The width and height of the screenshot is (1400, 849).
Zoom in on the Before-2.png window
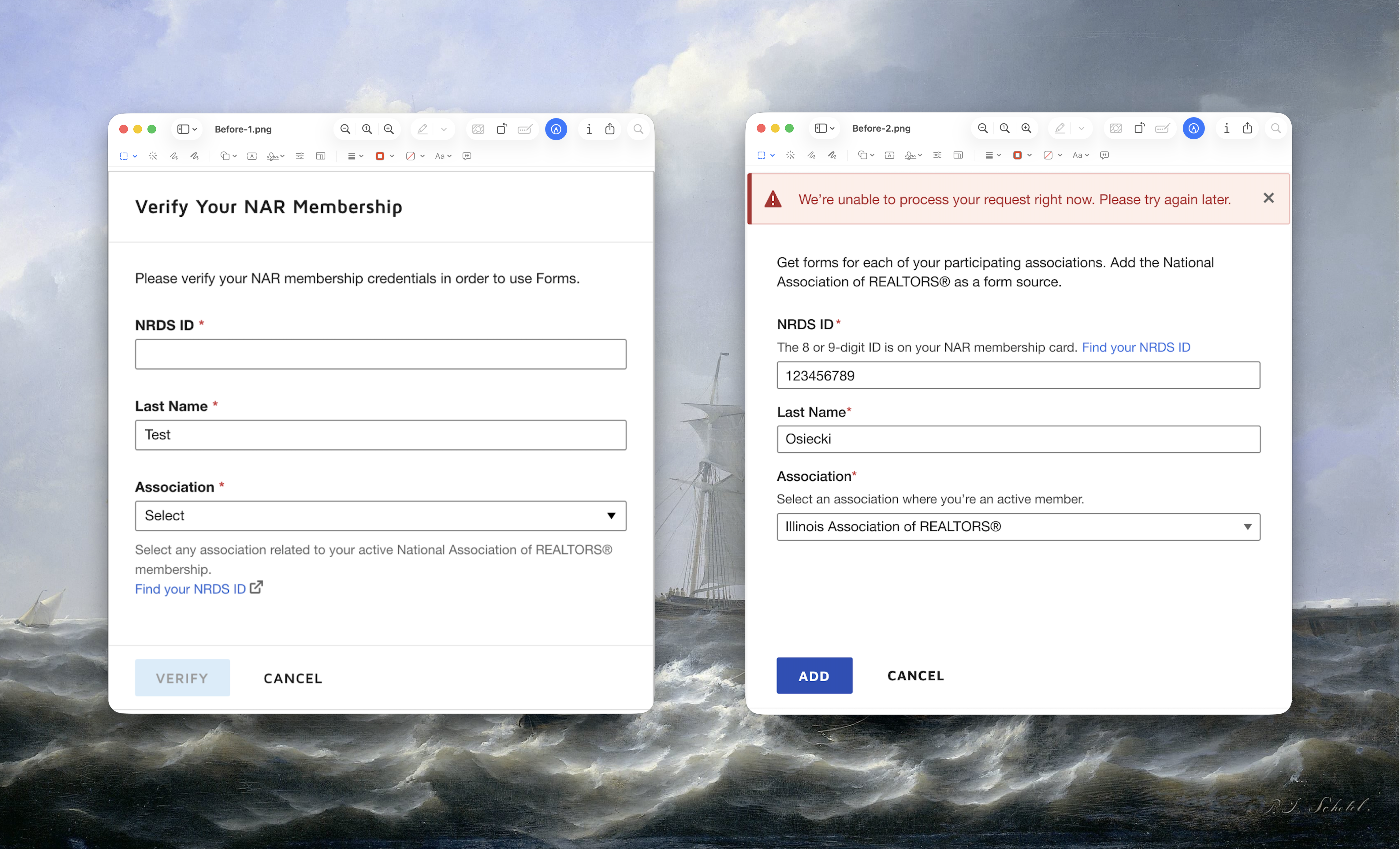click(x=1027, y=129)
